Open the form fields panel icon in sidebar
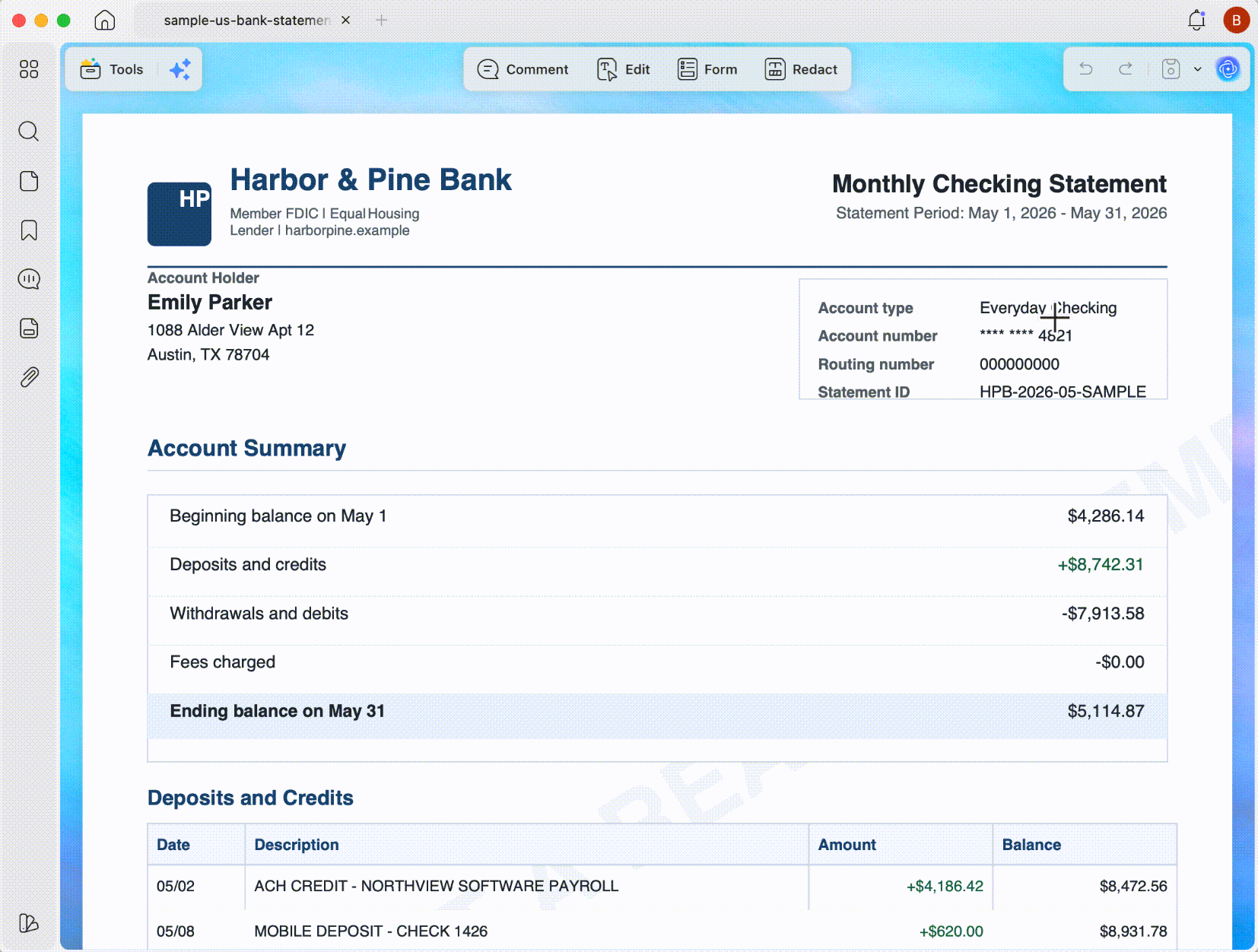The width and height of the screenshot is (1258, 952). 29,328
